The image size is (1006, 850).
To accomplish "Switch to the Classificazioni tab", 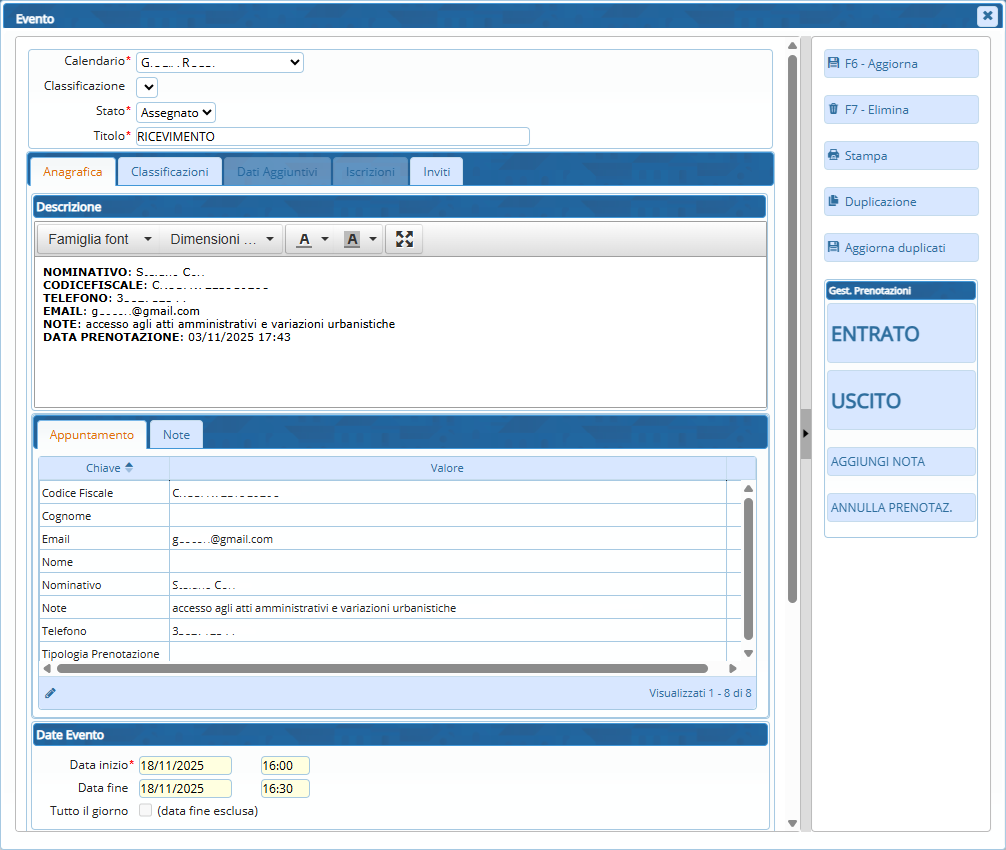I will [170, 172].
